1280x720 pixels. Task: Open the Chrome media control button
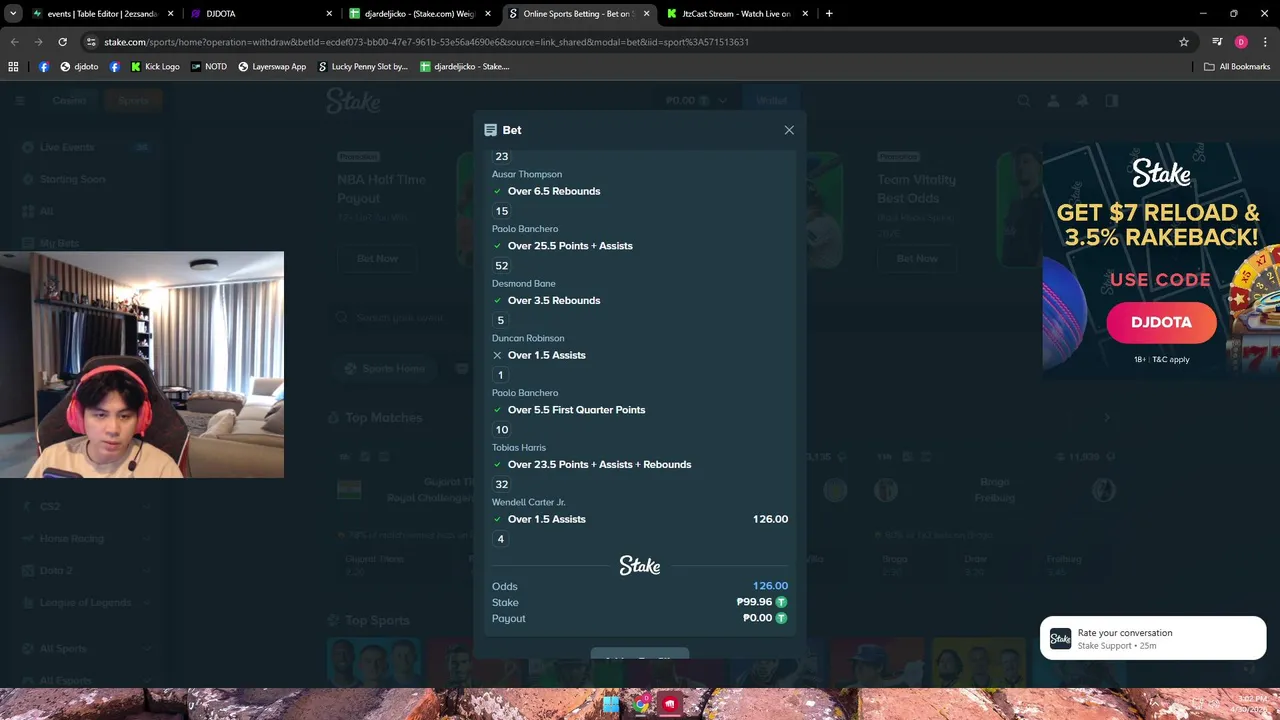point(1217,42)
